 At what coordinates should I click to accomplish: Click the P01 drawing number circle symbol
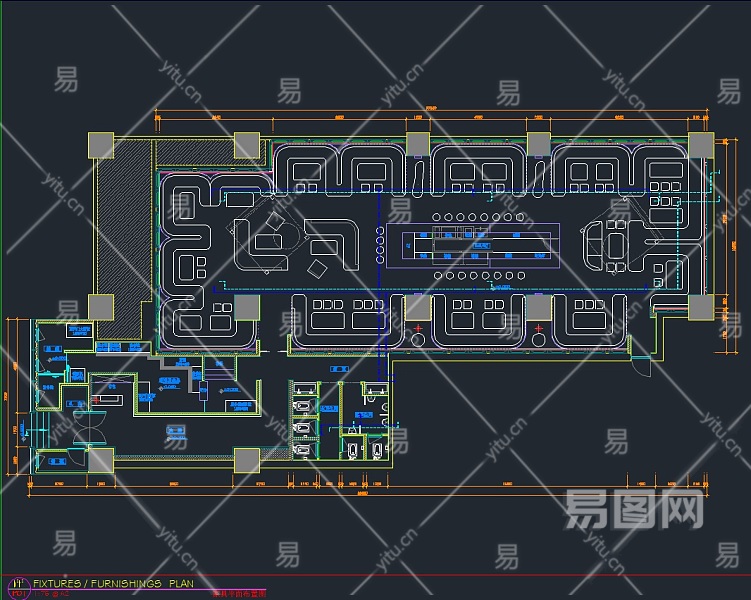tap(19, 589)
